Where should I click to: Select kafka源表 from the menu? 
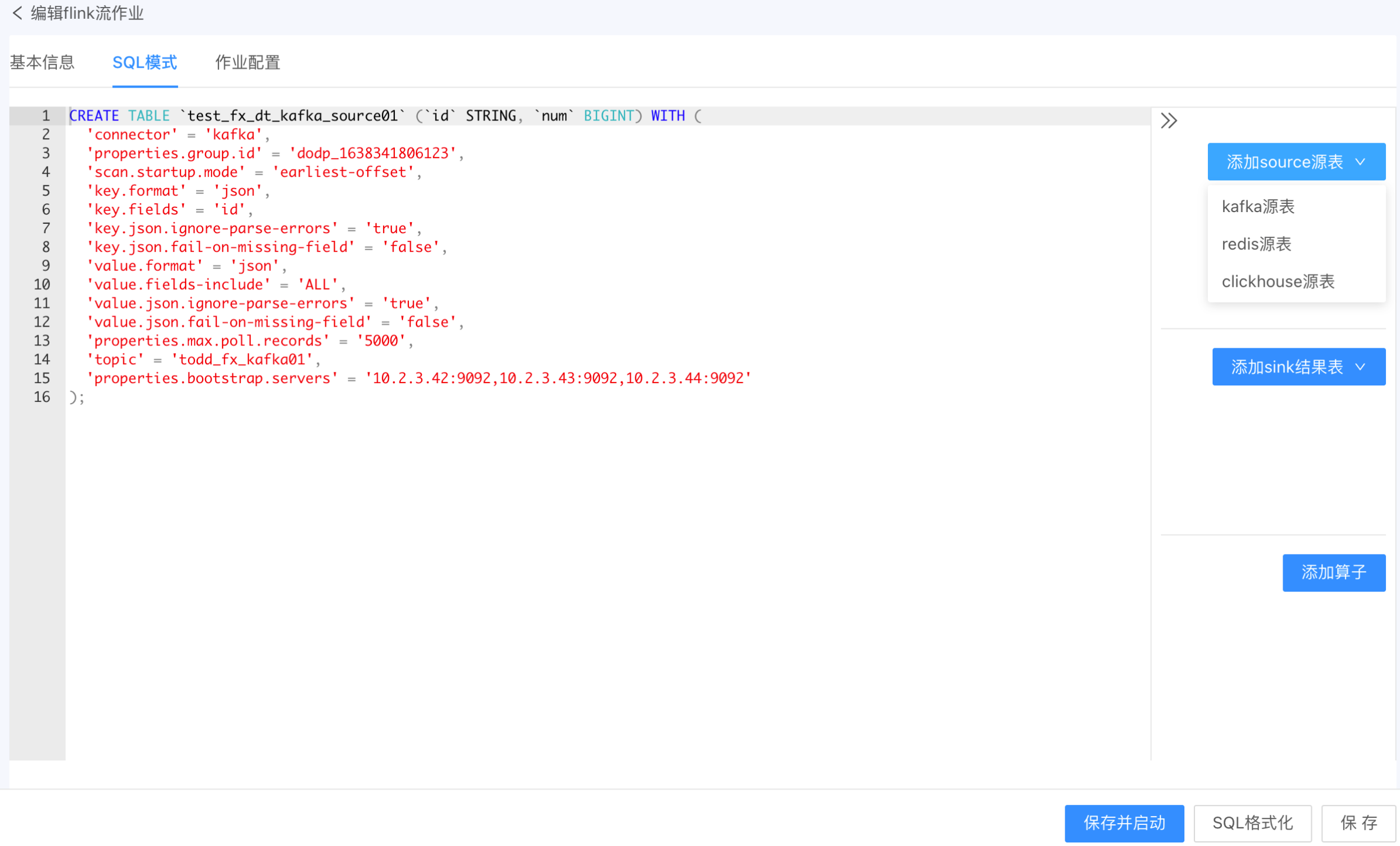click(1258, 207)
